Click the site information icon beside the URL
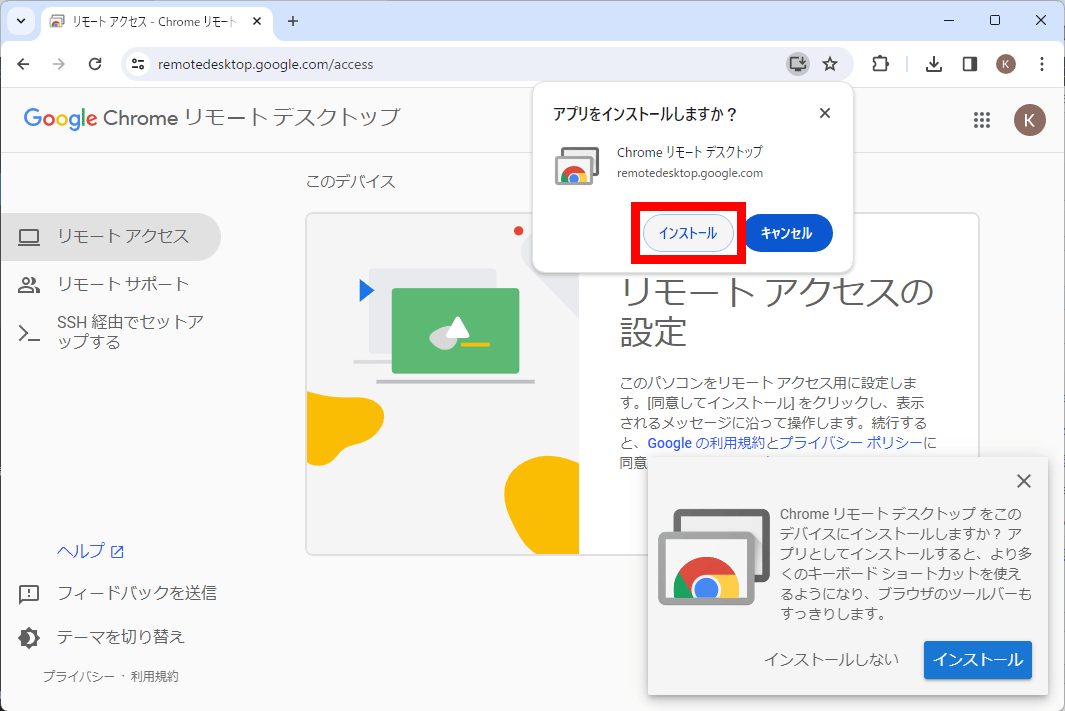This screenshot has width=1065, height=711. (x=135, y=63)
